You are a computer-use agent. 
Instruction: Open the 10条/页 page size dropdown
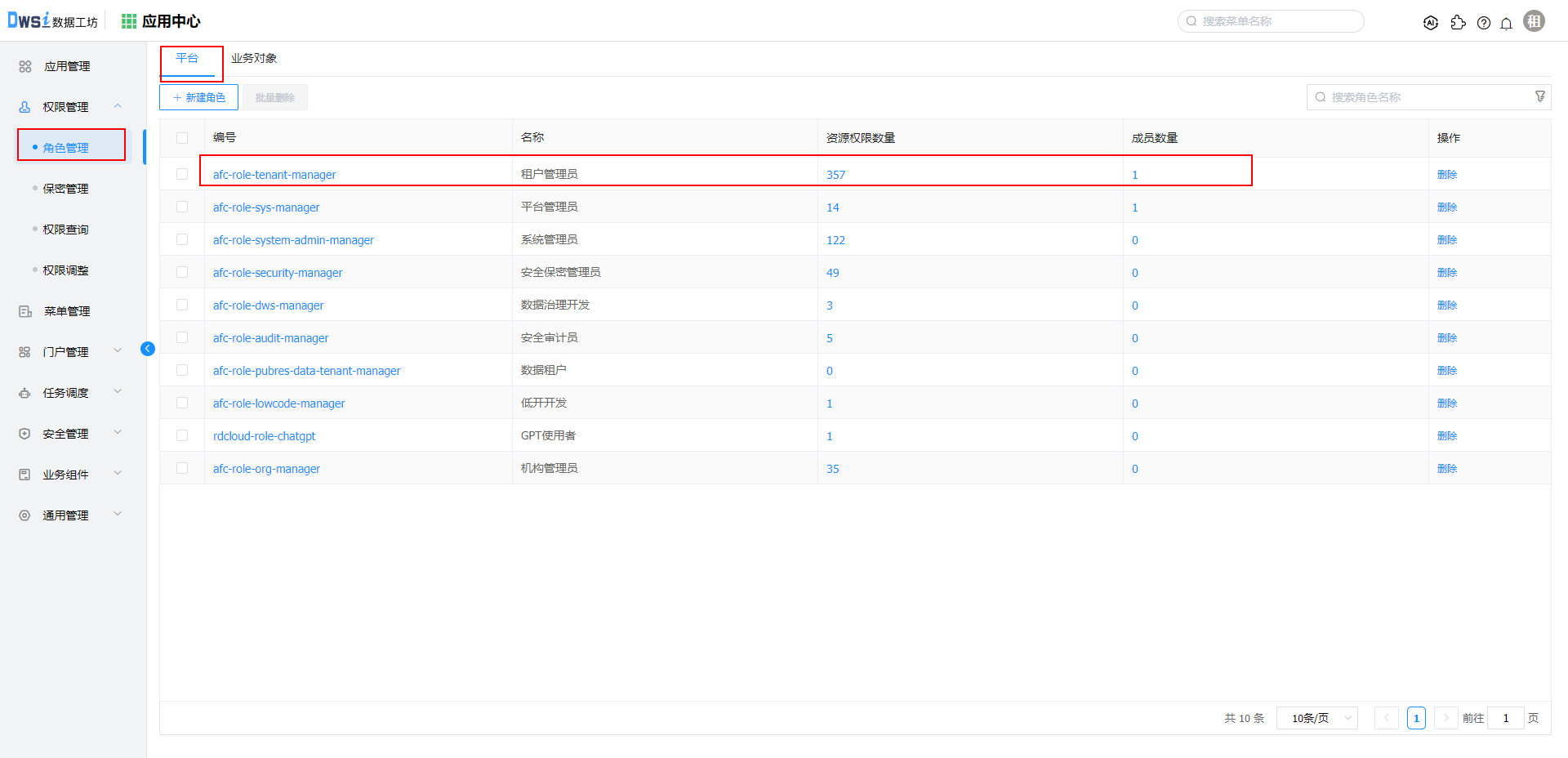1316,718
